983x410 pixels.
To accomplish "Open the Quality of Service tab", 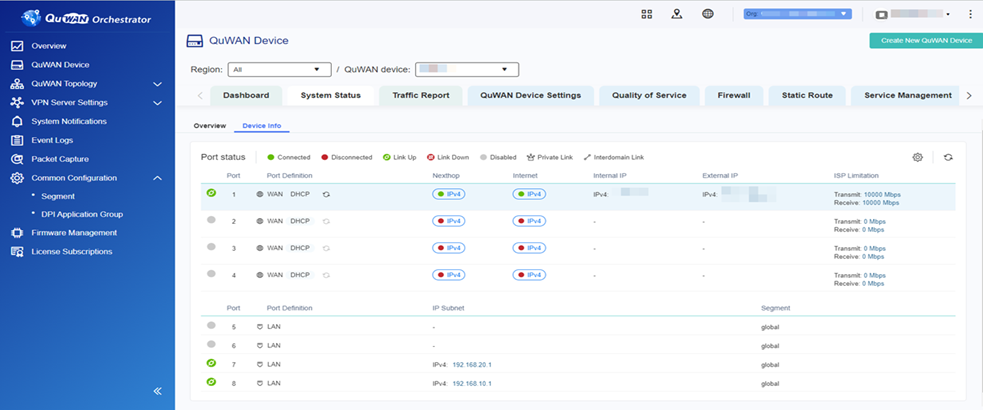I will 649,95.
